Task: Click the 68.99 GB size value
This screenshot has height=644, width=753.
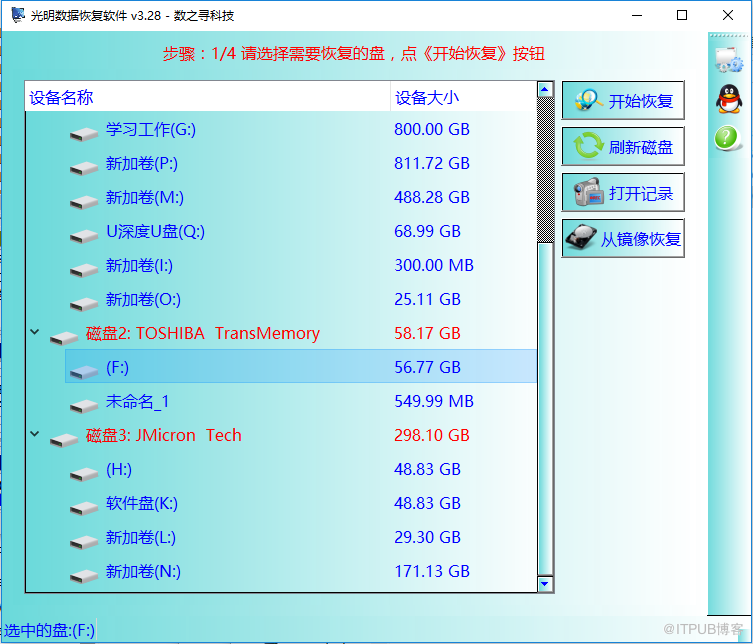Action: pos(427,231)
